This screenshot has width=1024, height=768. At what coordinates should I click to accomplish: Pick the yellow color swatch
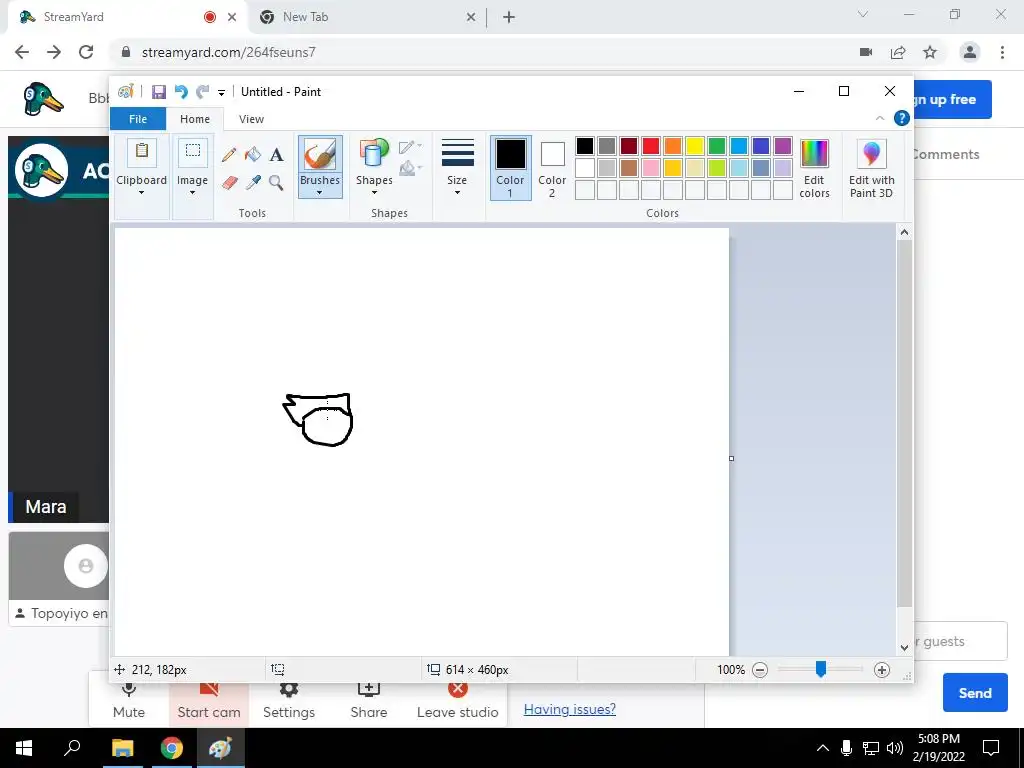(695, 146)
